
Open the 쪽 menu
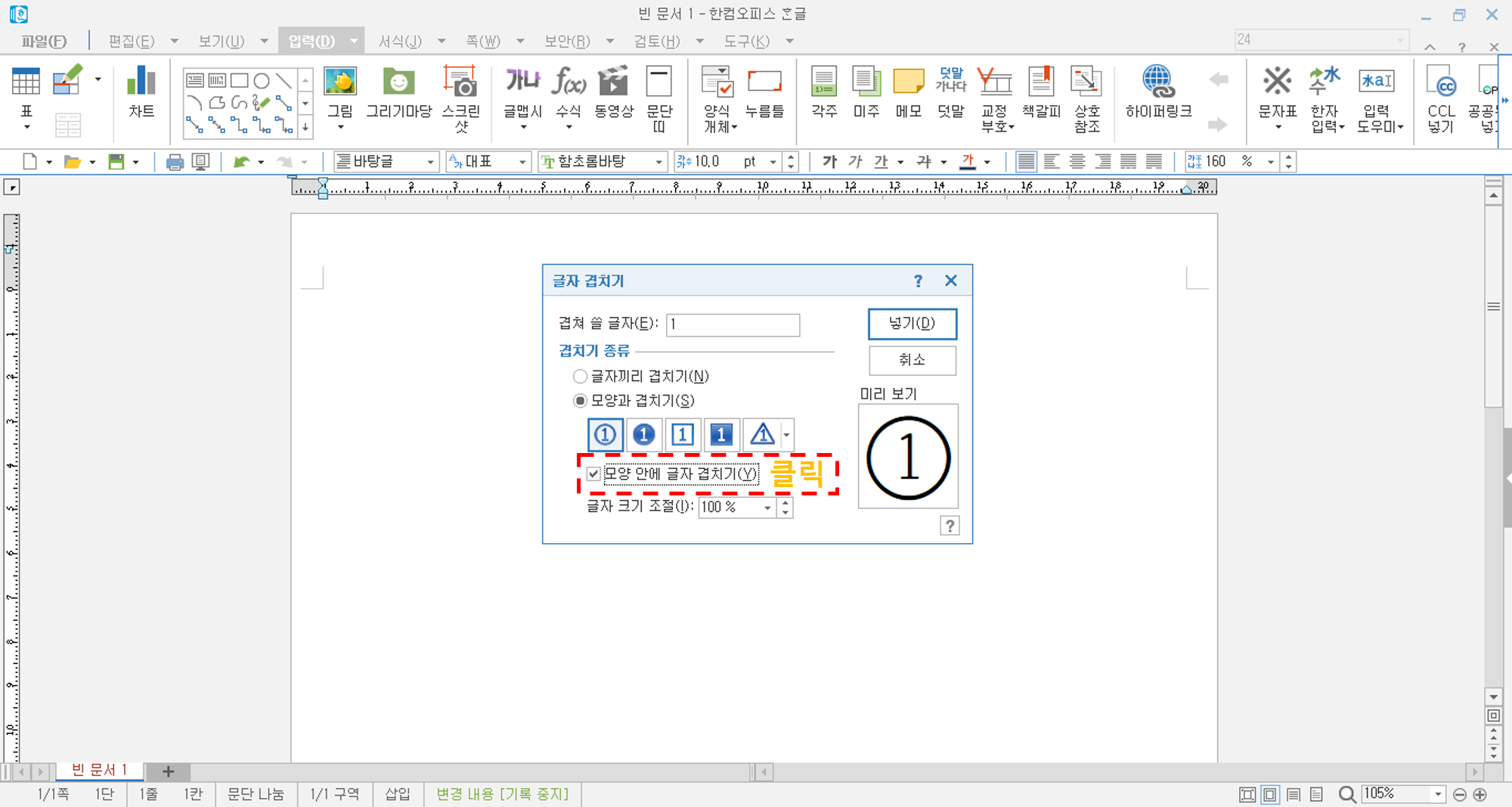(483, 41)
